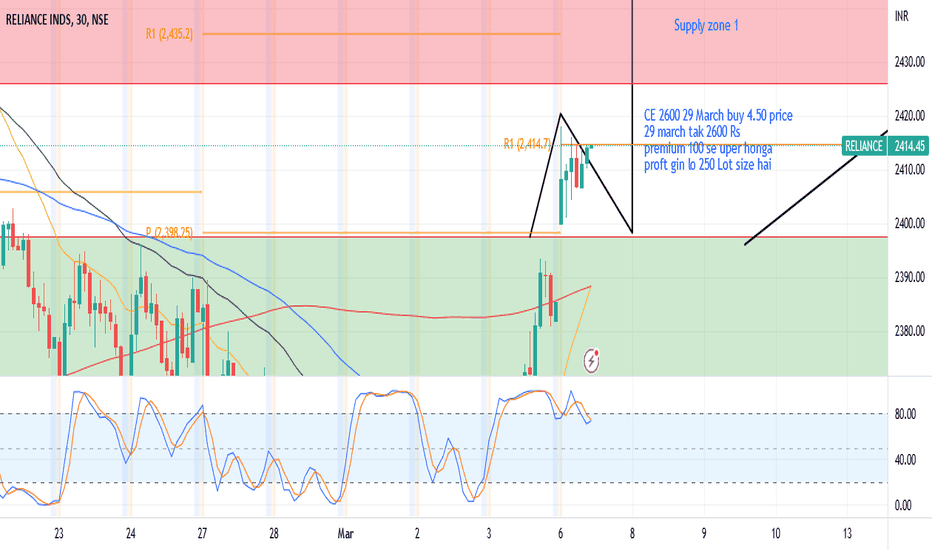Click the 0.00 oscillator axis value

point(903,505)
